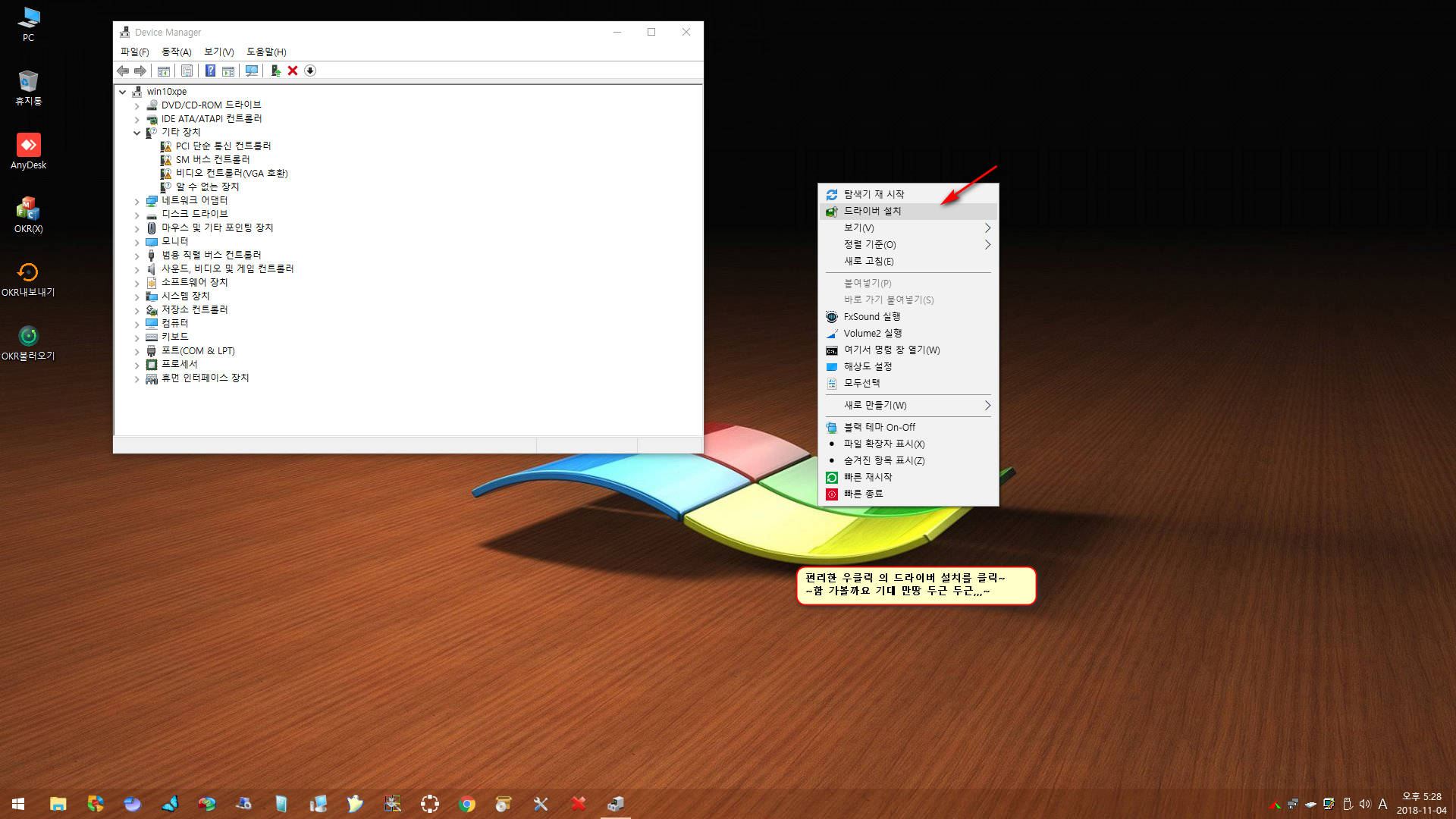Select the 휴지통 recycle bin icon

tap(28, 88)
